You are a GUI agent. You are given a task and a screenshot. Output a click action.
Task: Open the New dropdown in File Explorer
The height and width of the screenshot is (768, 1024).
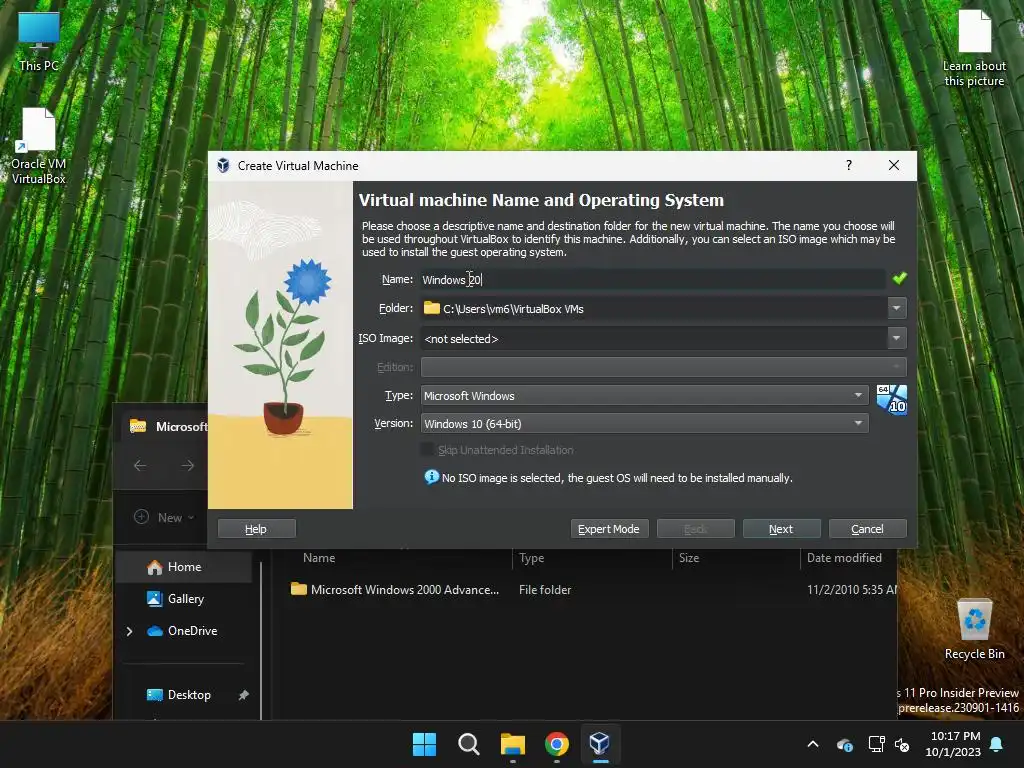[x=165, y=517]
